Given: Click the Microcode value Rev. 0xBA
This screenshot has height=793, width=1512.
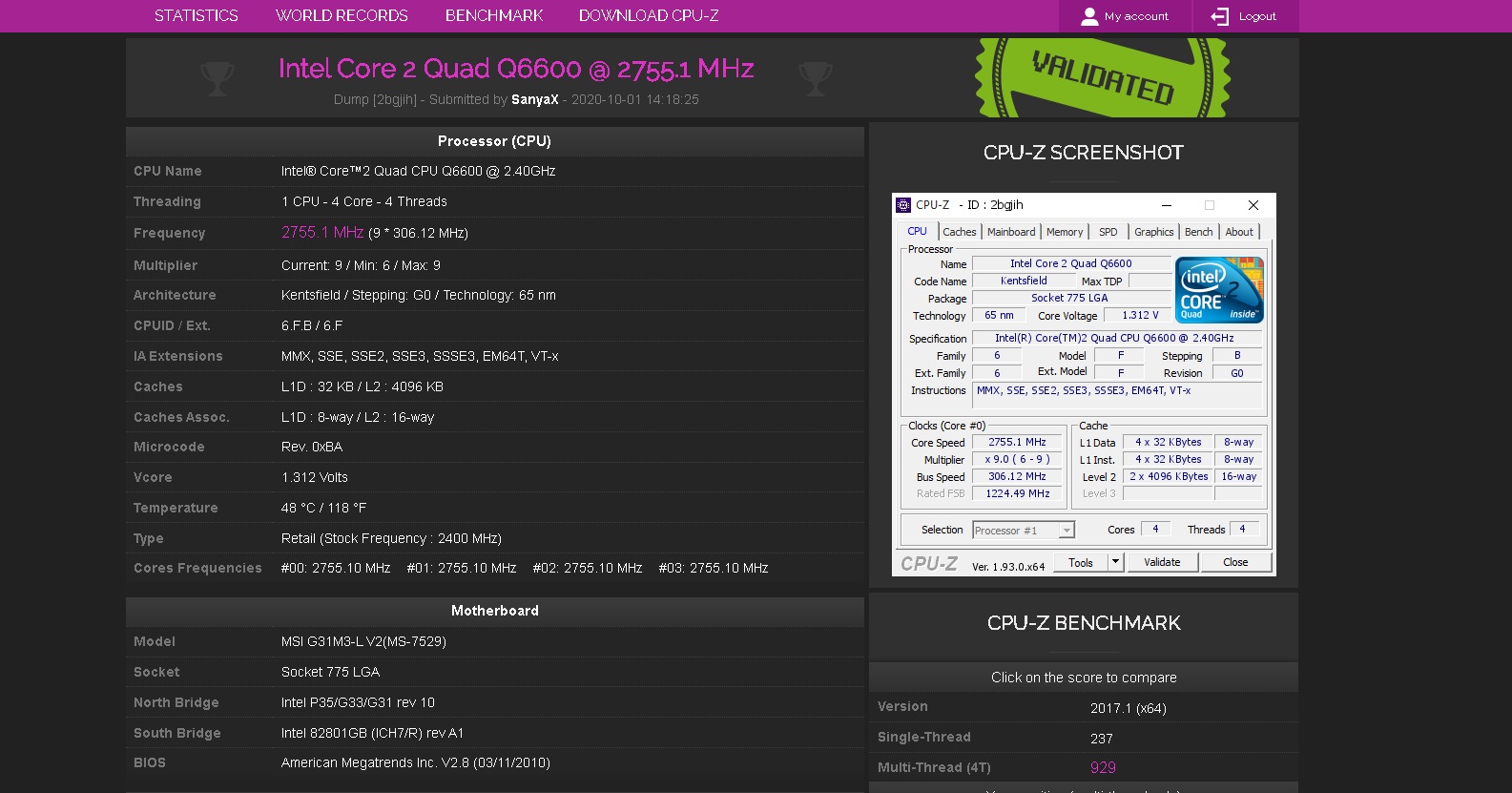Looking at the screenshot, I should point(312,447).
